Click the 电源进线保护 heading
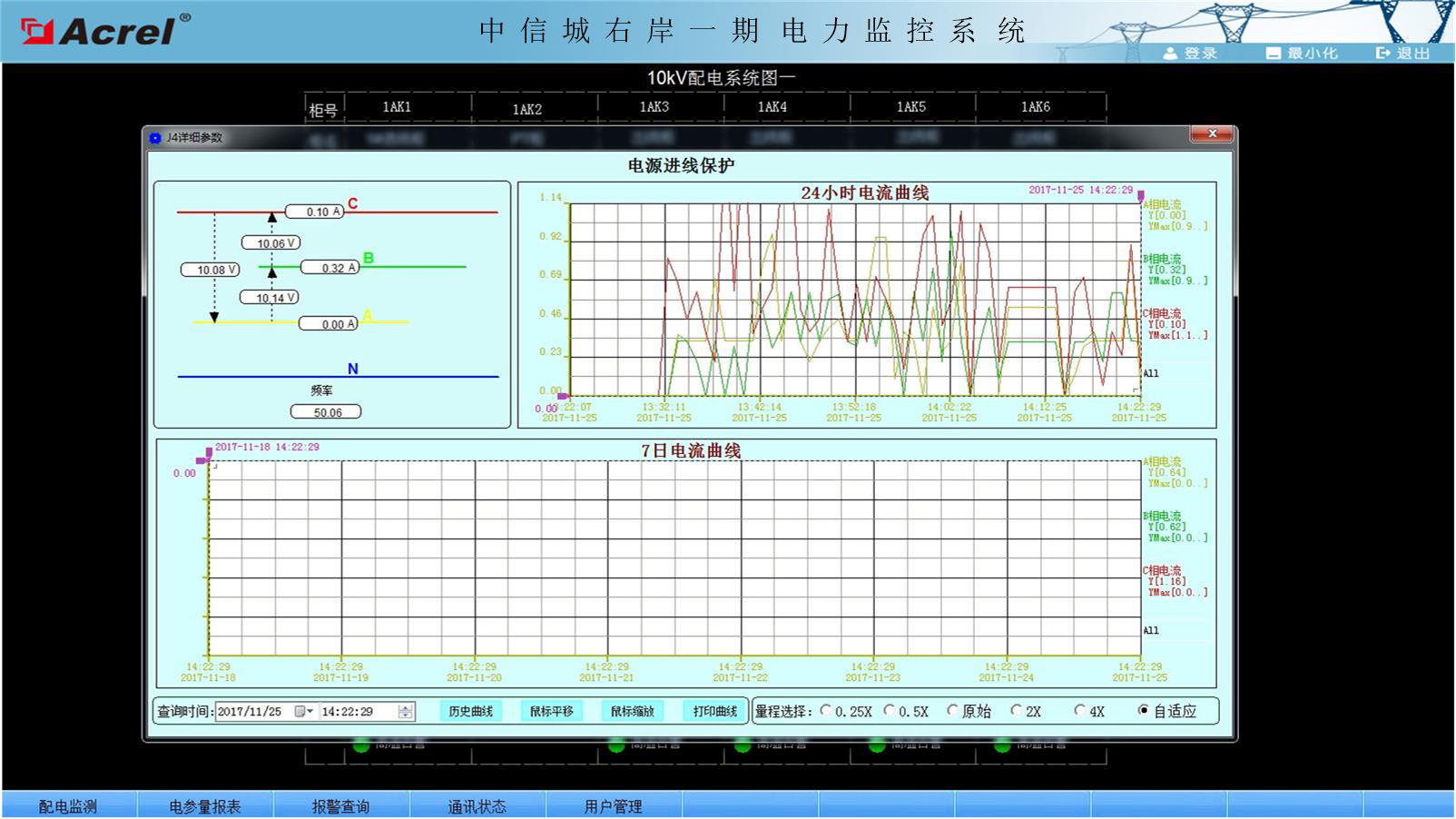 tap(682, 165)
